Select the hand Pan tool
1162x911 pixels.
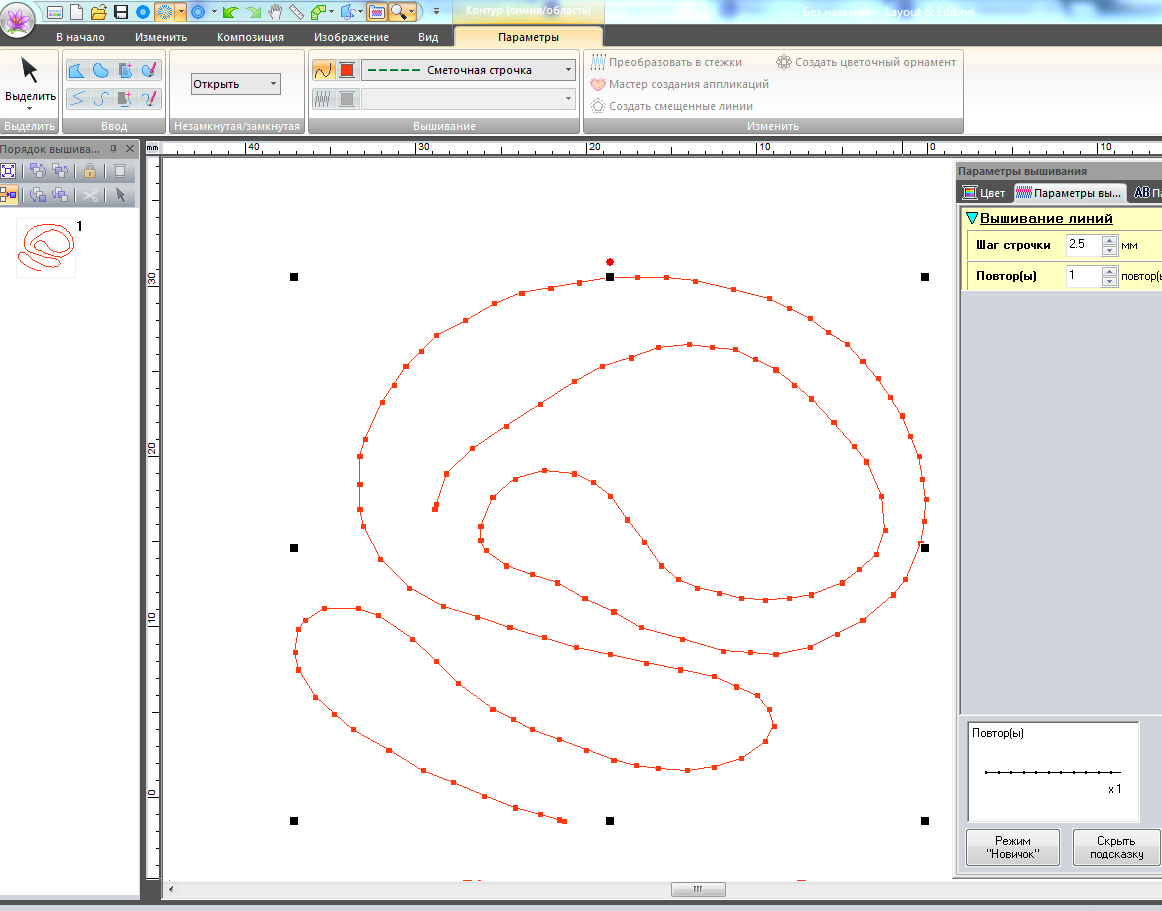point(275,12)
